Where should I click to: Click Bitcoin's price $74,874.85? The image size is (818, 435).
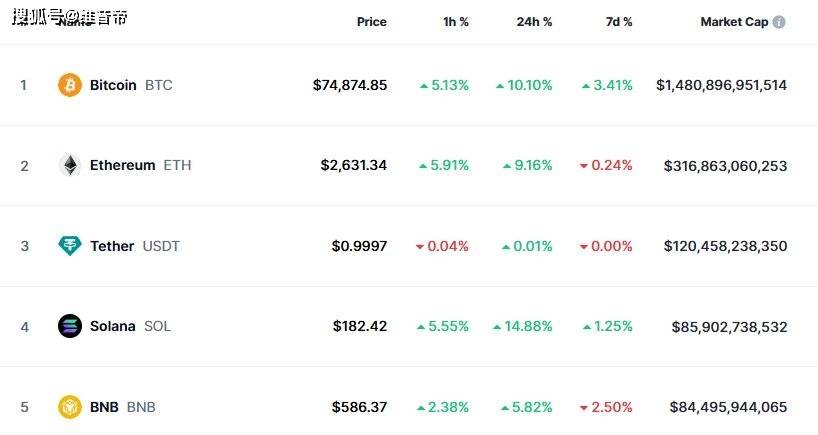(350, 85)
